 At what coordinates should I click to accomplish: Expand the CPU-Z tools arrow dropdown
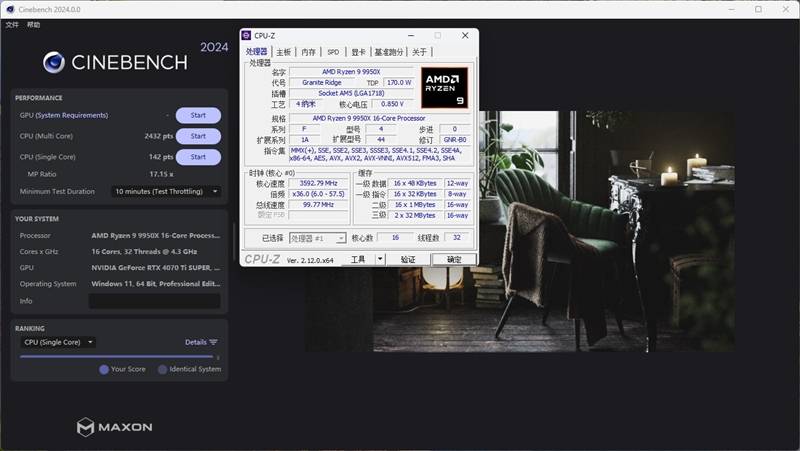point(380,259)
